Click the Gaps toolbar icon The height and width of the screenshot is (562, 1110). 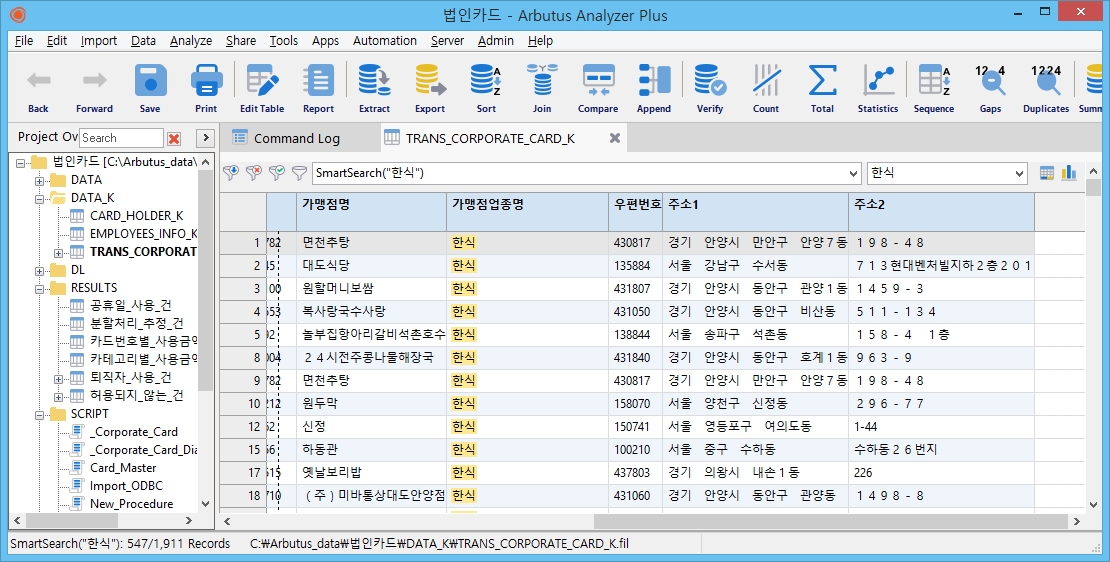coord(990,81)
